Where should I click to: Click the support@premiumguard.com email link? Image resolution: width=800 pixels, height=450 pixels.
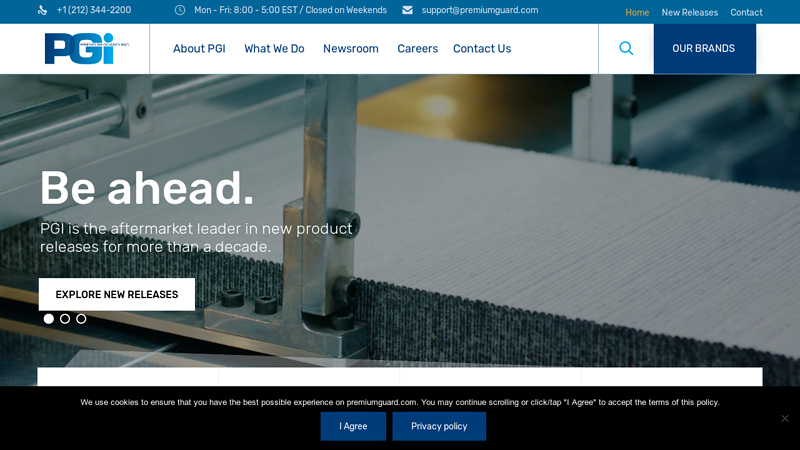[480, 10]
